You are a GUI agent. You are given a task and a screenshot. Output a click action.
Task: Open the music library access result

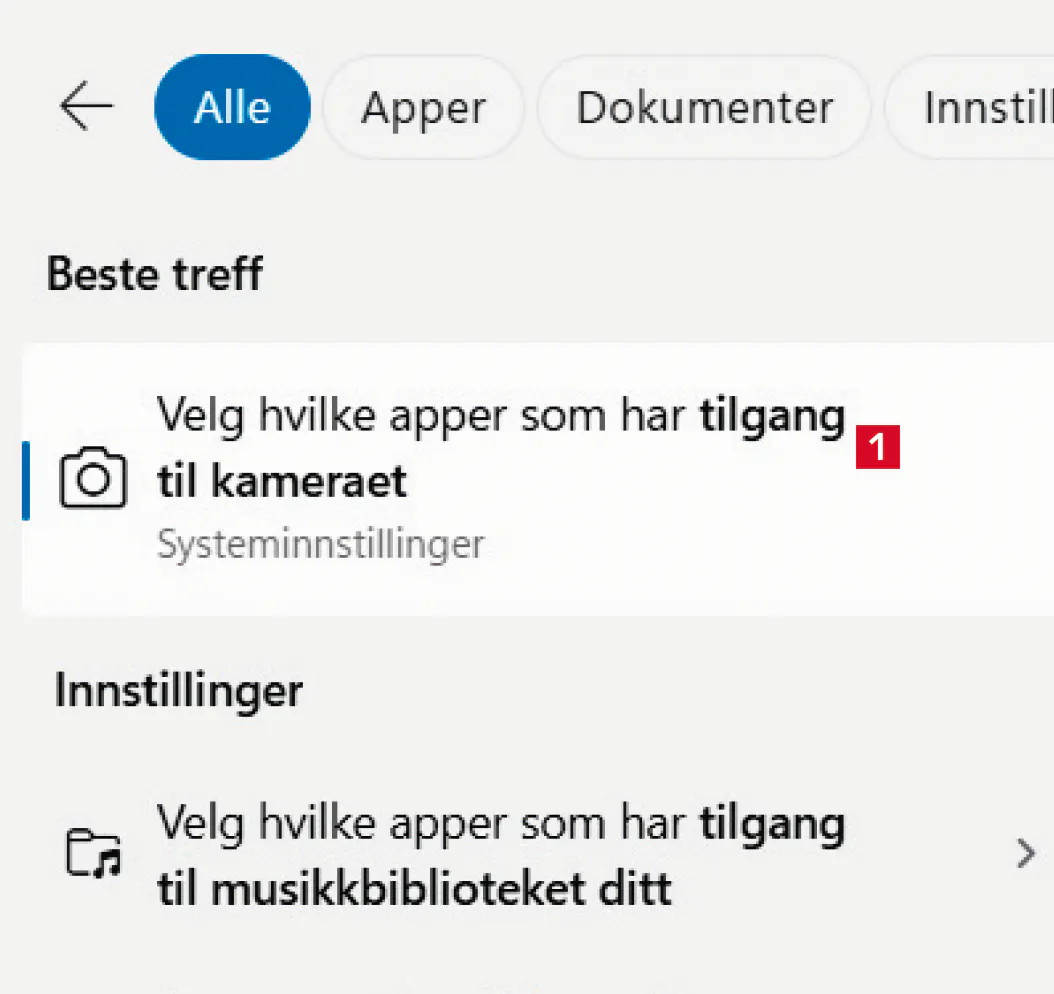pyautogui.click(x=500, y=855)
